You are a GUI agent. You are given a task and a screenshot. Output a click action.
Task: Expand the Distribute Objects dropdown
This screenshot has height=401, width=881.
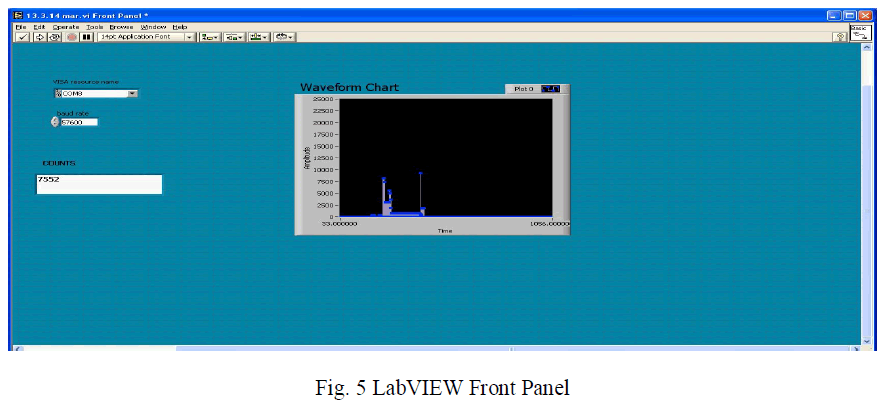[x=234, y=37]
